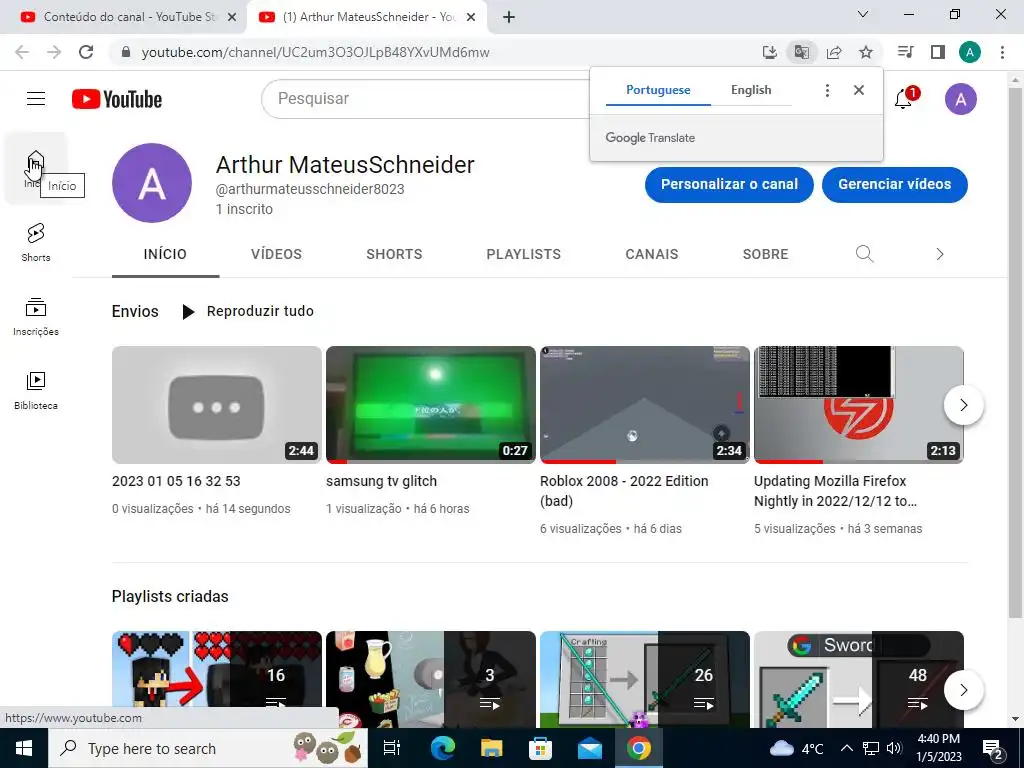Open the notifications bell
Screen dimensions: 1024x768
tap(903, 99)
